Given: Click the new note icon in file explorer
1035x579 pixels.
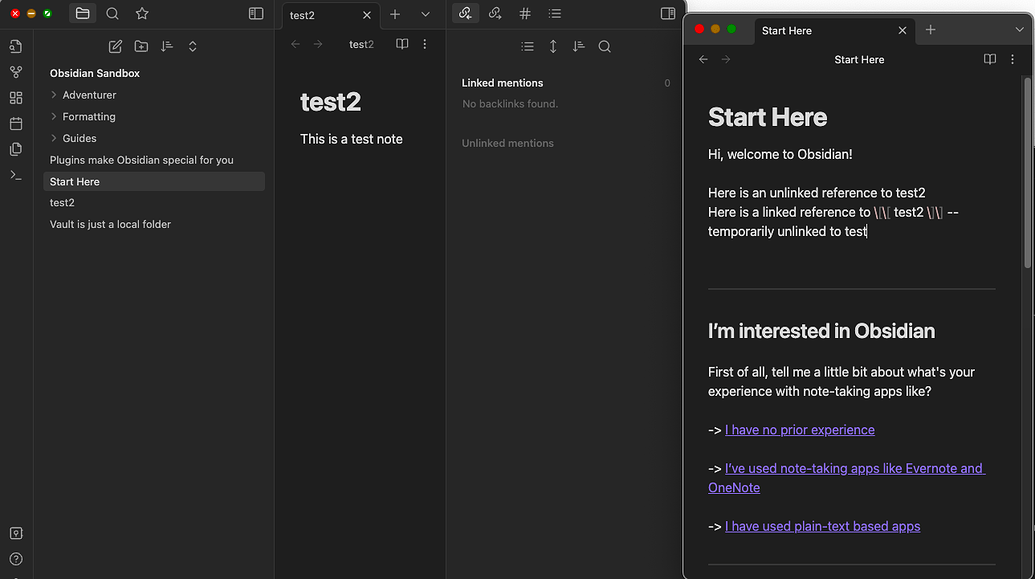Looking at the screenshot, I should (115, 46).
